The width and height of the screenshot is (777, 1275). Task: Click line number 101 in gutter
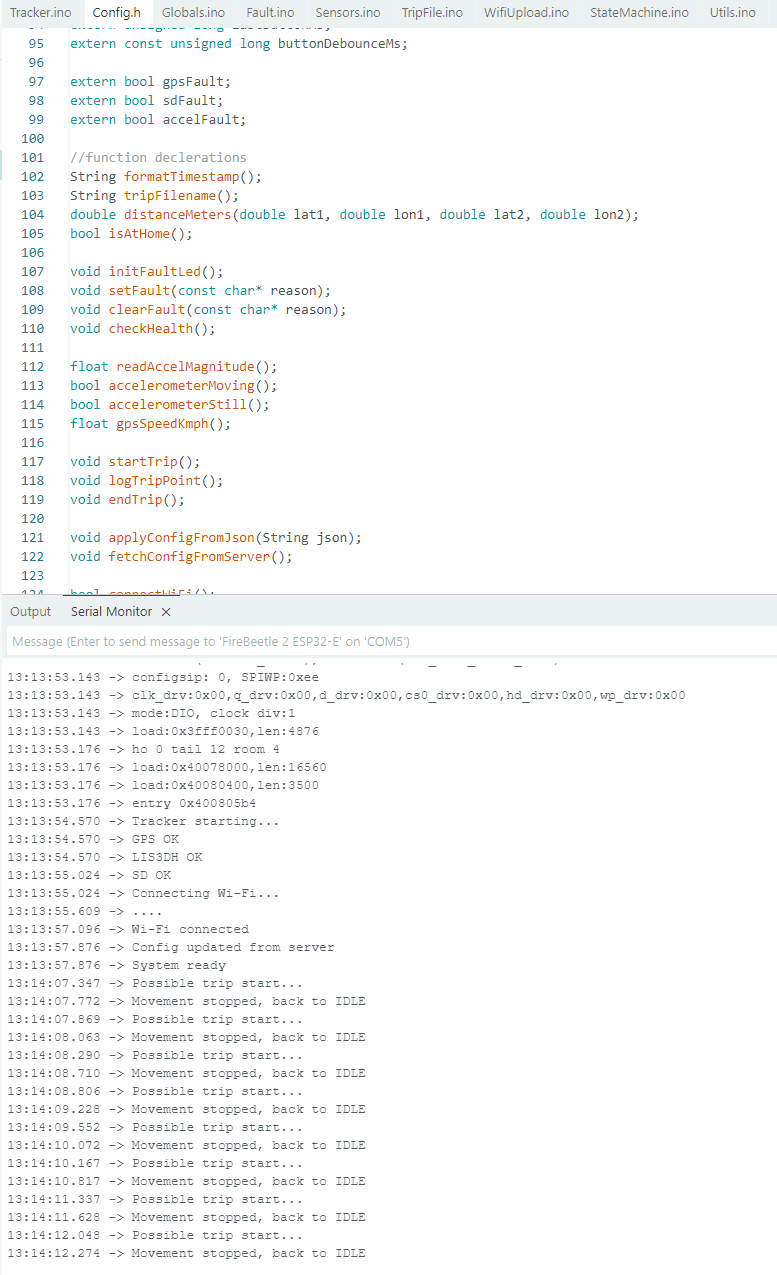32,157
